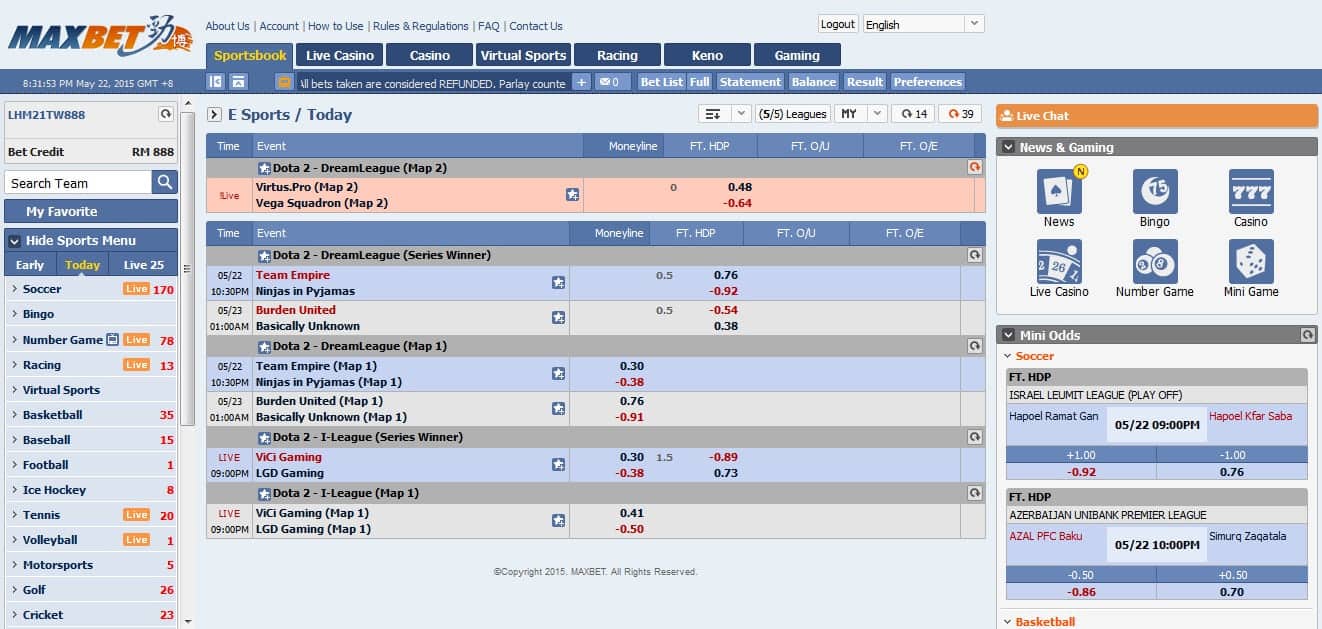Select the Gaming tab
Viewport: 1322px width, 629px height.
click(x=797, y=55)
